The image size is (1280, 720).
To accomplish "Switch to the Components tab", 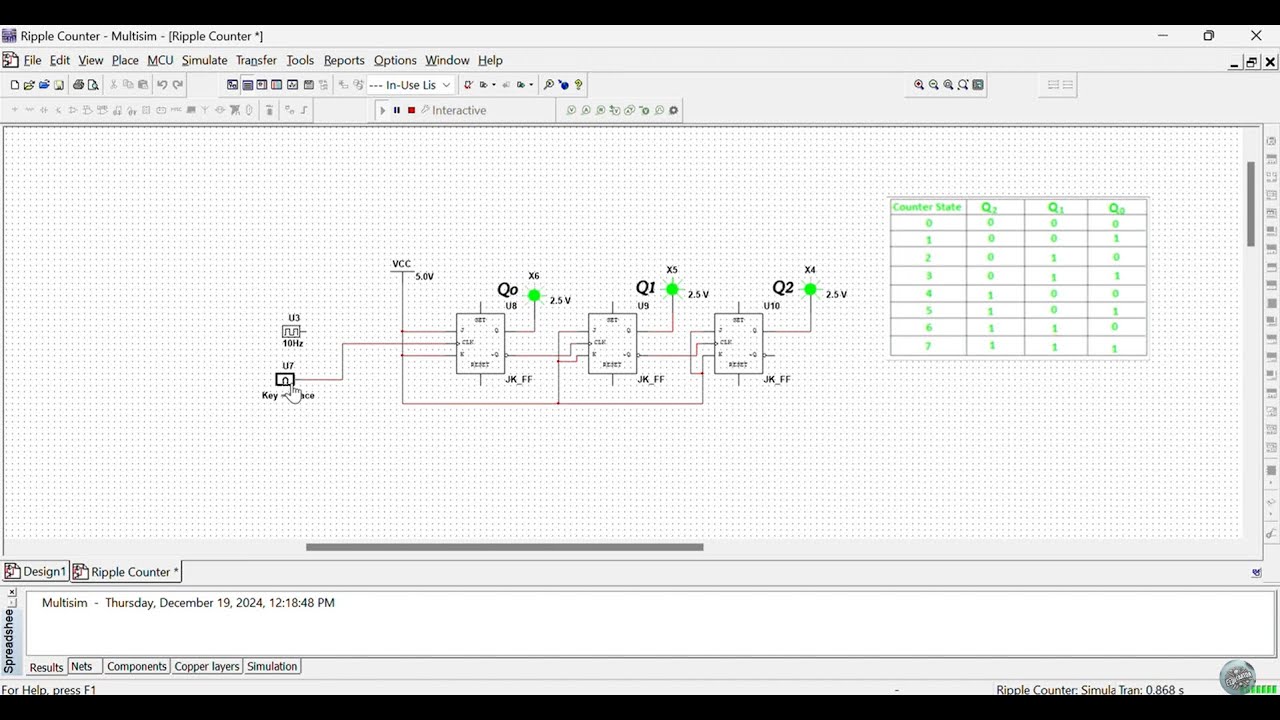I will click(136, 667).
